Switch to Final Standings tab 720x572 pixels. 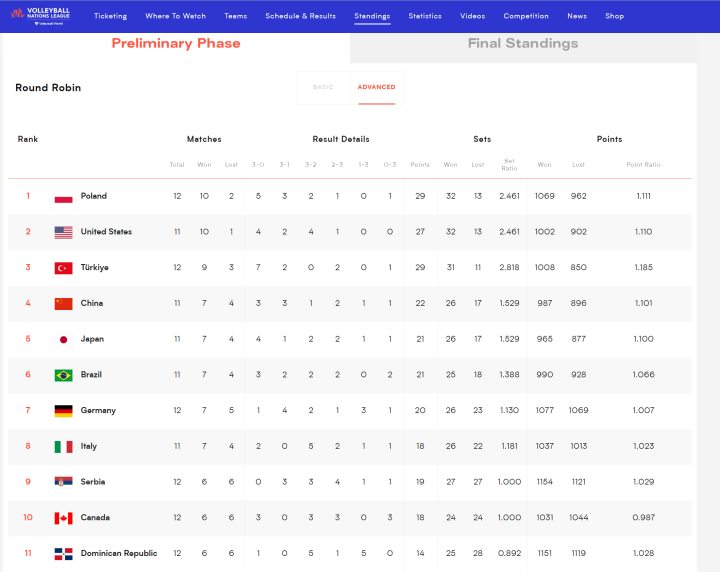pos(523,43)
